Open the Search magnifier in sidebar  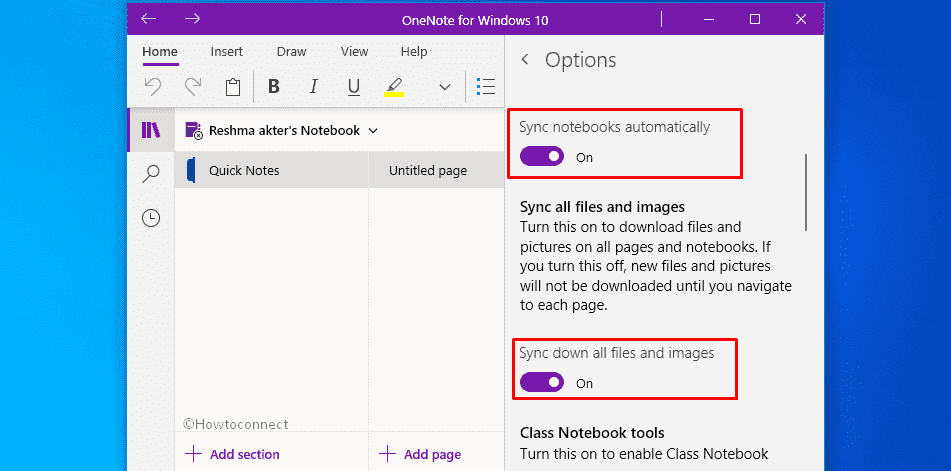[x=150, y=173]
